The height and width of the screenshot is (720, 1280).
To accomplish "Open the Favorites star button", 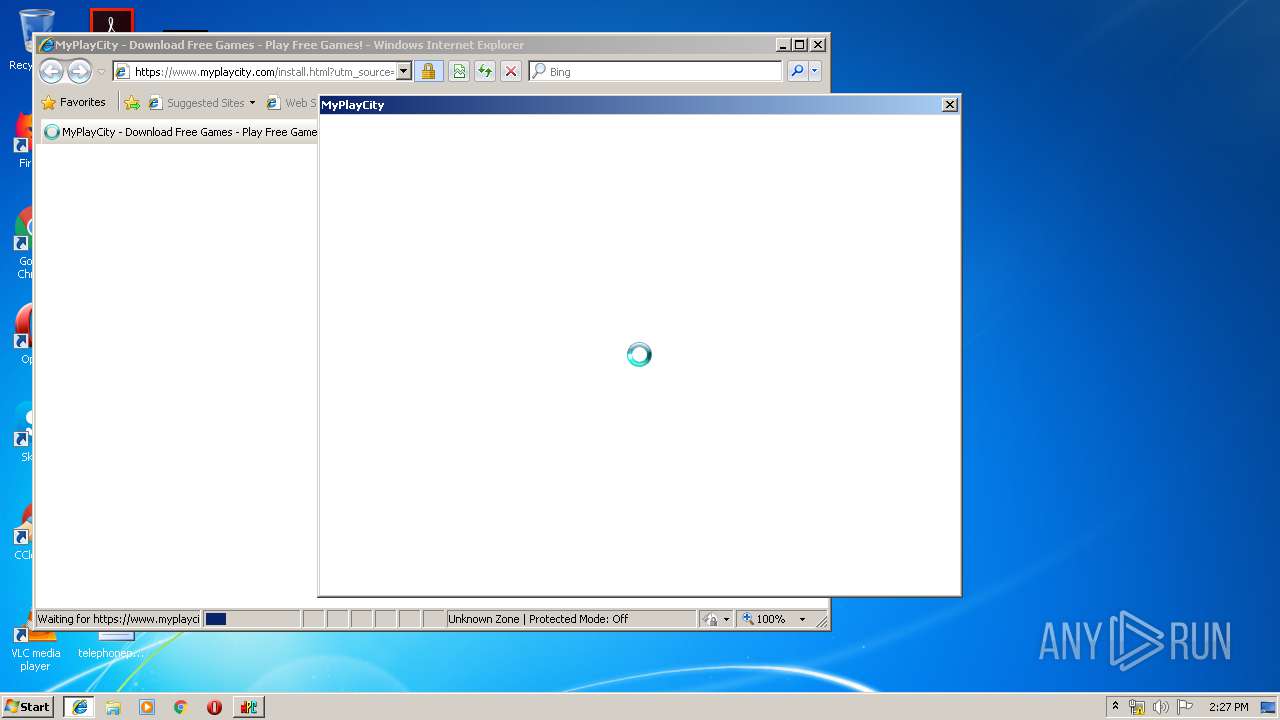I will pos(73,102).
